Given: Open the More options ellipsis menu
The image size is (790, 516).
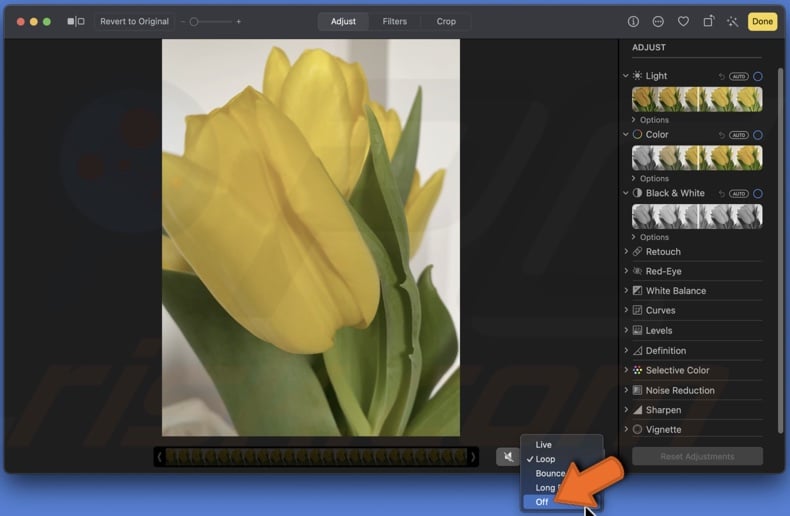Looking at the screenshot, I should tap(658, 21).
